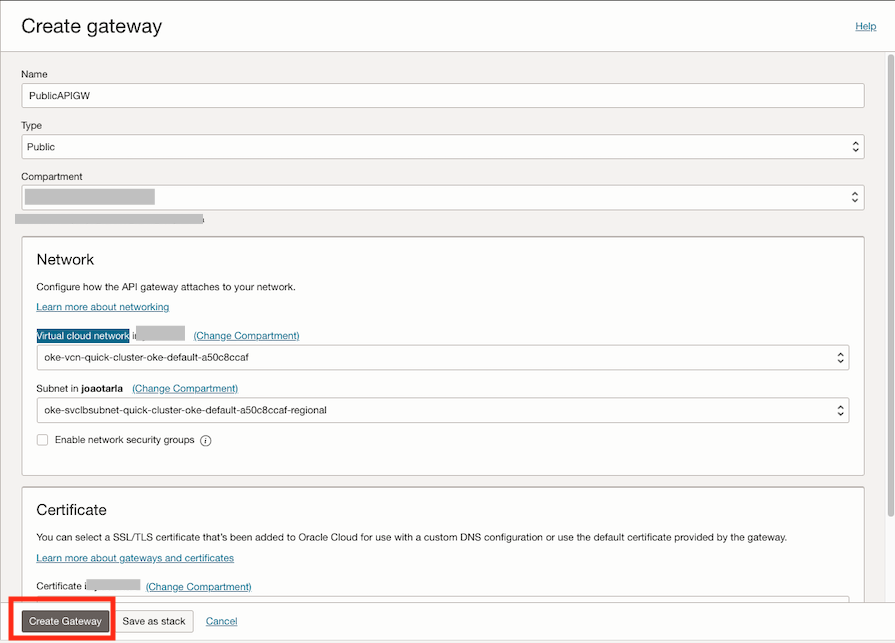Click Change Compartment for virtual cloud network
The height and width of the screenshot is (643, 895).
point(246,336)
